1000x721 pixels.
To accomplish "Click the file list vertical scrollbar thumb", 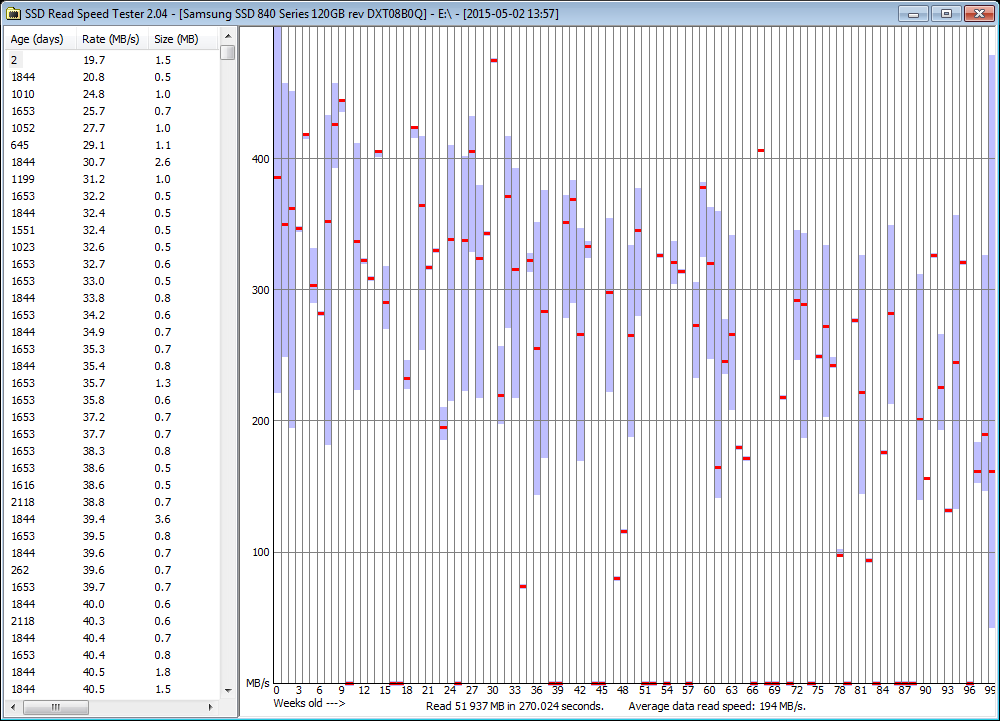I will point(228,52).
